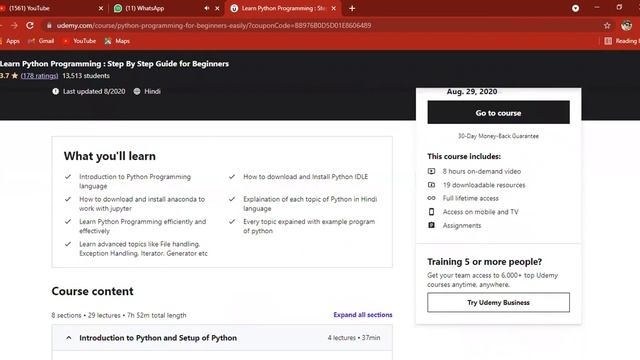The width and height of the screenshot is (640, 360).
Task: Open the Gmail bookmark
Action: point(41,41)
